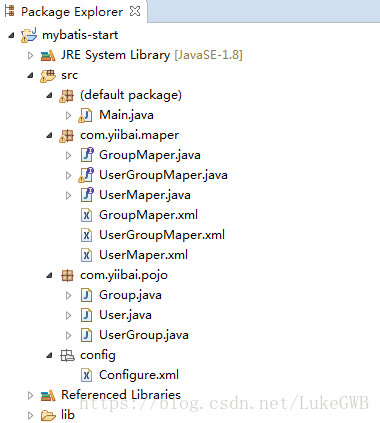Click the src source folder icon
380x423 pixels.
48,76
